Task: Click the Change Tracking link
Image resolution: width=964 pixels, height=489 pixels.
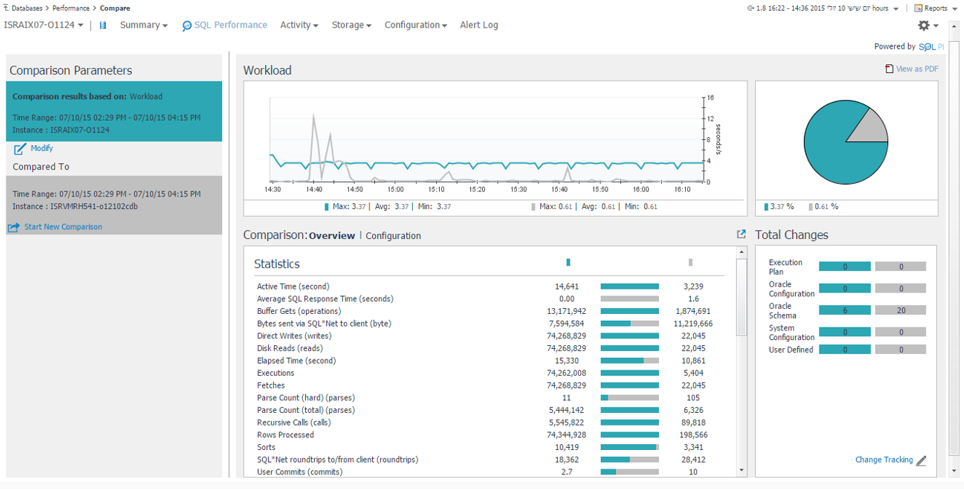Action: (x=883, y=460)
